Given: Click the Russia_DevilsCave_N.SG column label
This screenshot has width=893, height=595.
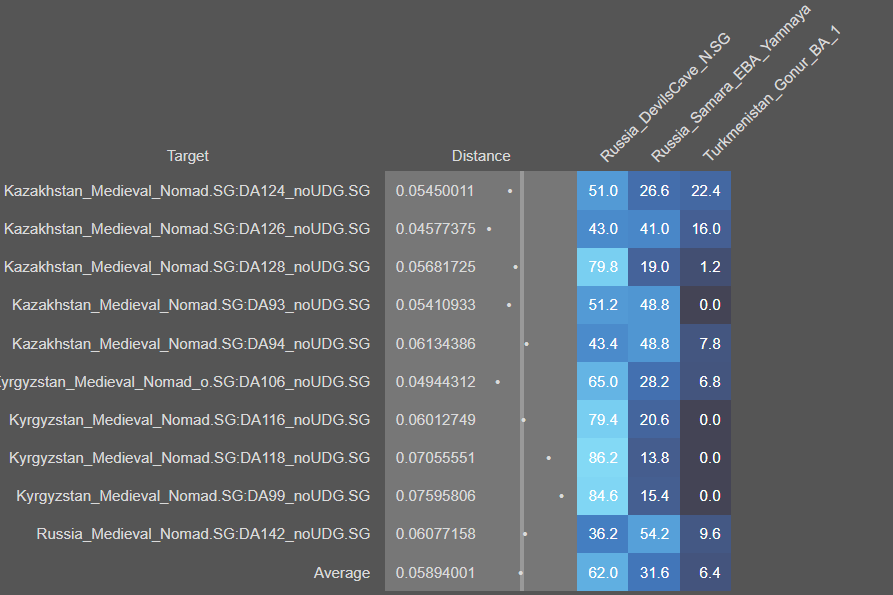Looking at the screenshot, I should click(665, 97).
